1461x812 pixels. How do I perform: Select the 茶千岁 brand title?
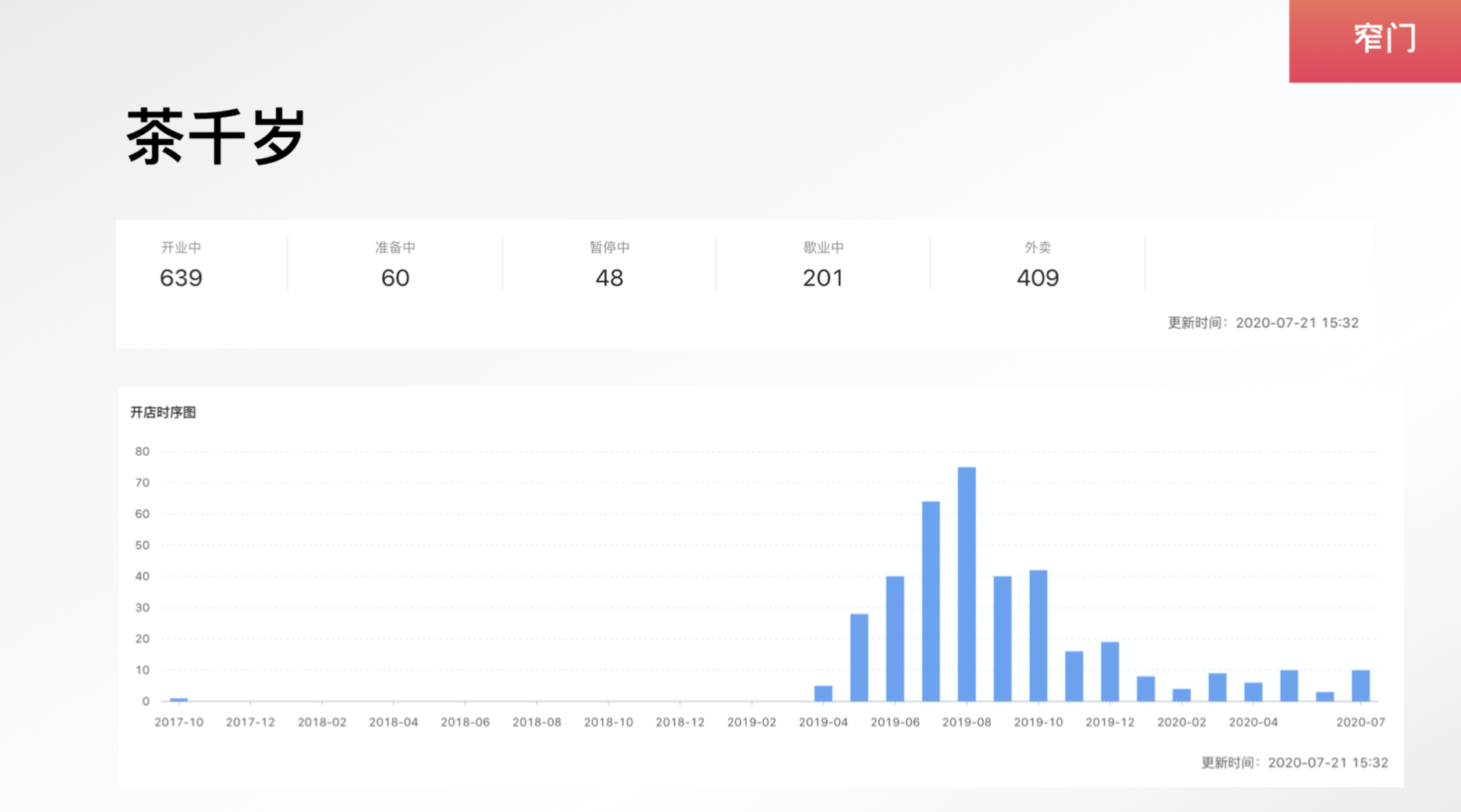(215, 137)
